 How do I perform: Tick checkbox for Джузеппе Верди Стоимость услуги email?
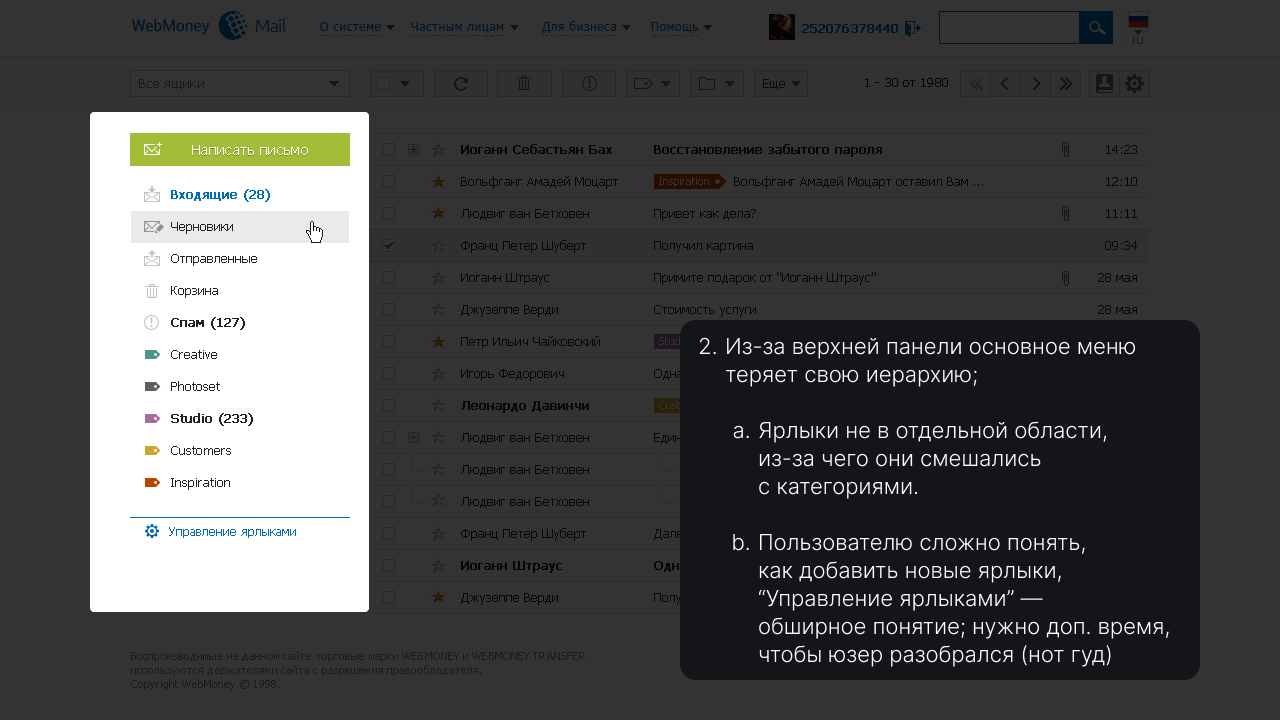389,310
